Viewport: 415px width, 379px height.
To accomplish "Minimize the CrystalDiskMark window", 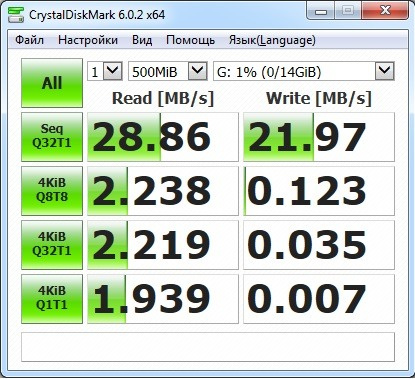I will [321, 12].
